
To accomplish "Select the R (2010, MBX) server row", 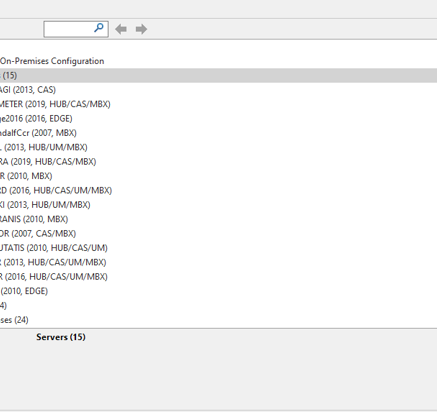I will (x=26, y=176).
